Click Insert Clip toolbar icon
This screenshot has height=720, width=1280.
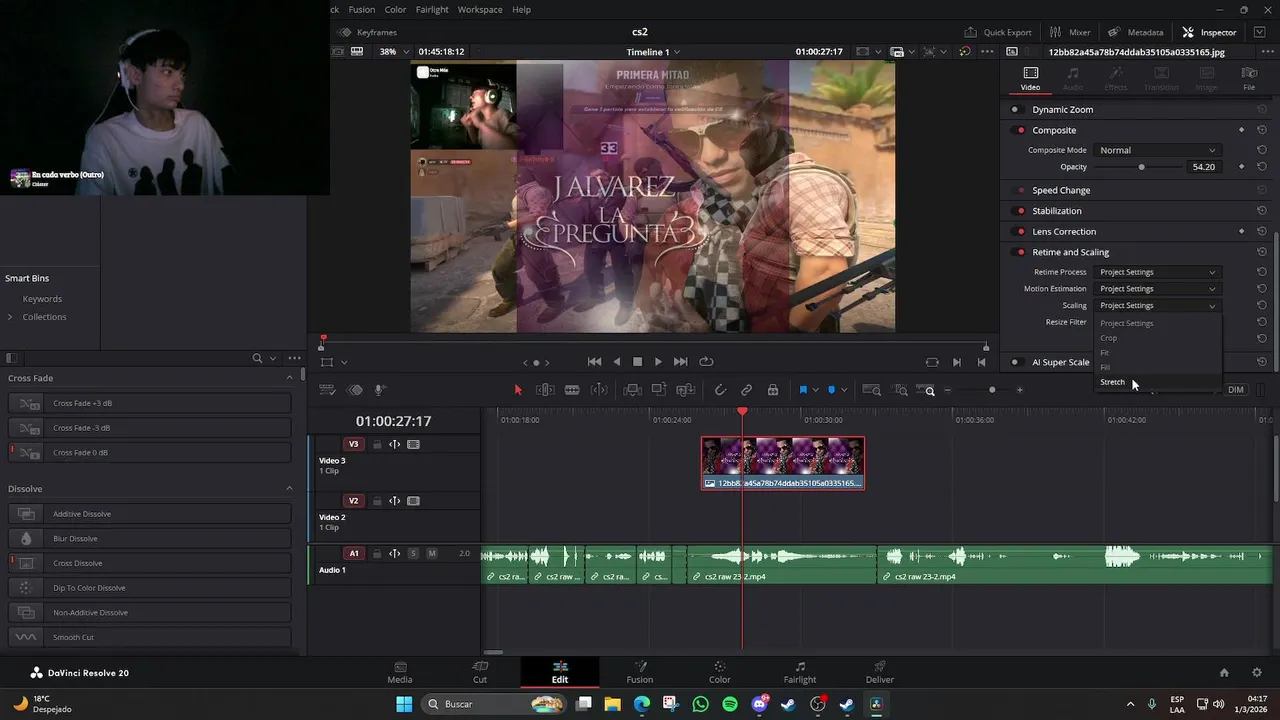click(632, 390)
